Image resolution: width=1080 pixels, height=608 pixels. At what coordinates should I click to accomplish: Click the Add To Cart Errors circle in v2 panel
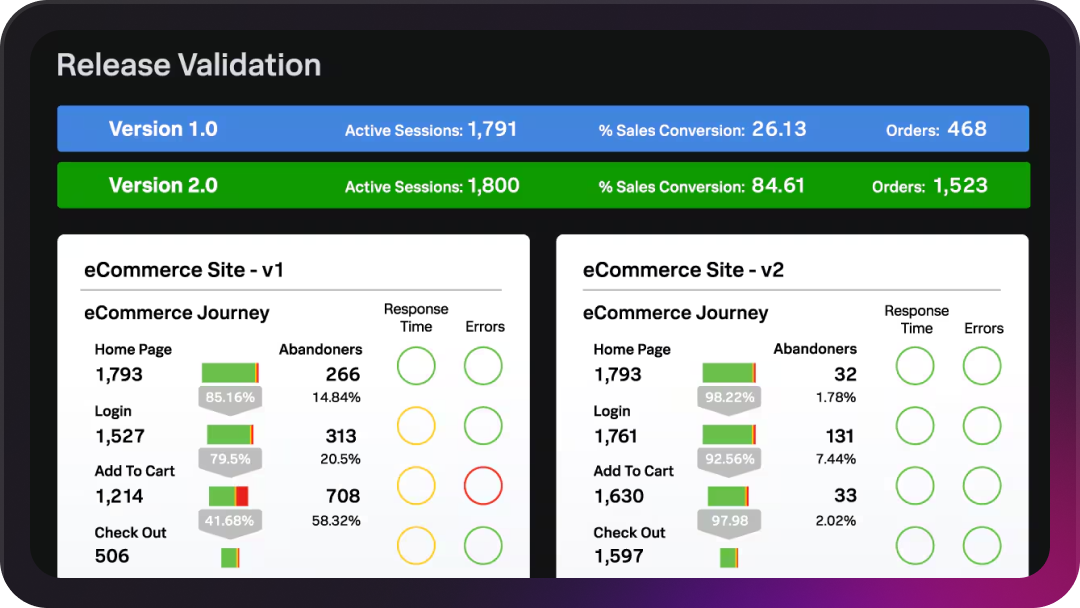(x=982, y=485)
